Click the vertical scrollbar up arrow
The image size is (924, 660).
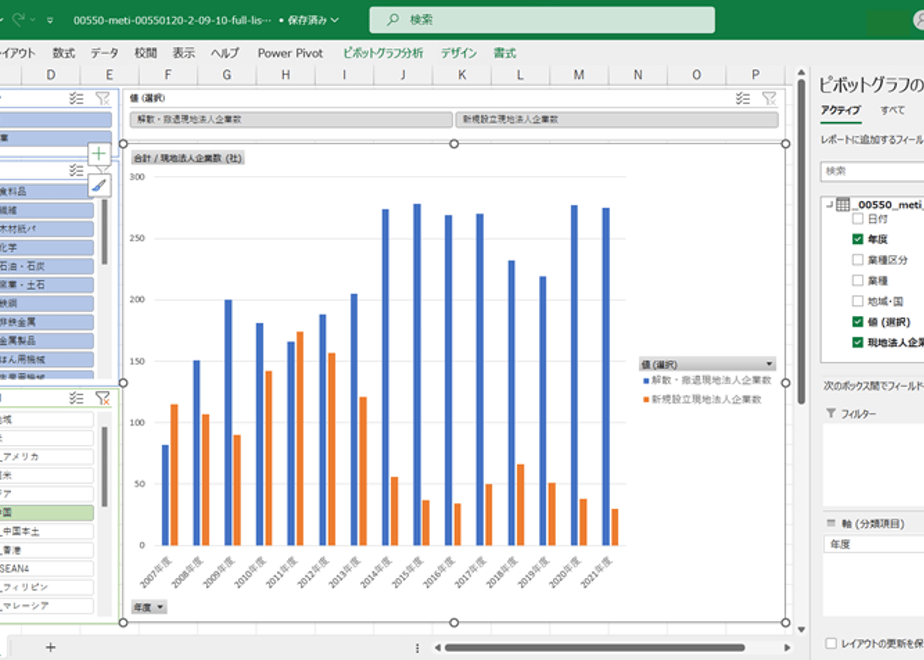801,73
